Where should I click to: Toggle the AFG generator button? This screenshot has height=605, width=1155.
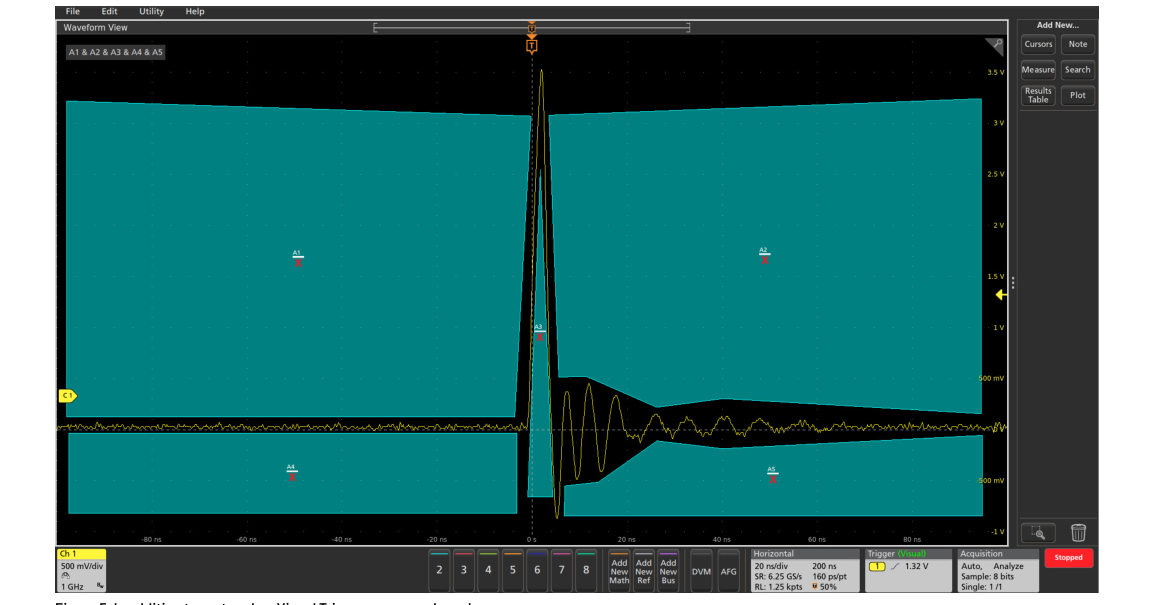tap(729, 570)
